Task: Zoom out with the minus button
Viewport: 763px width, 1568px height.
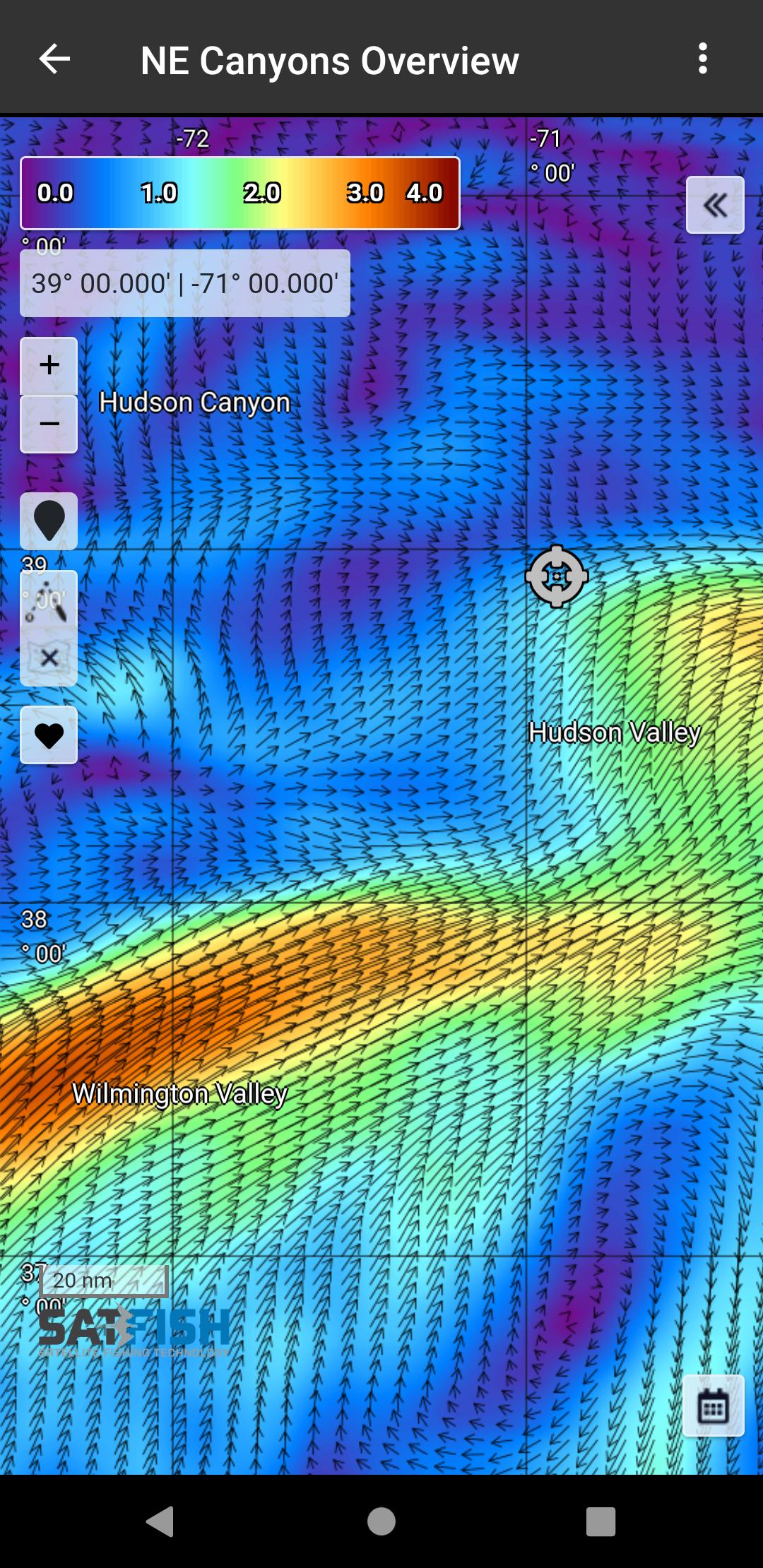Action: click(x=49, y=424)
